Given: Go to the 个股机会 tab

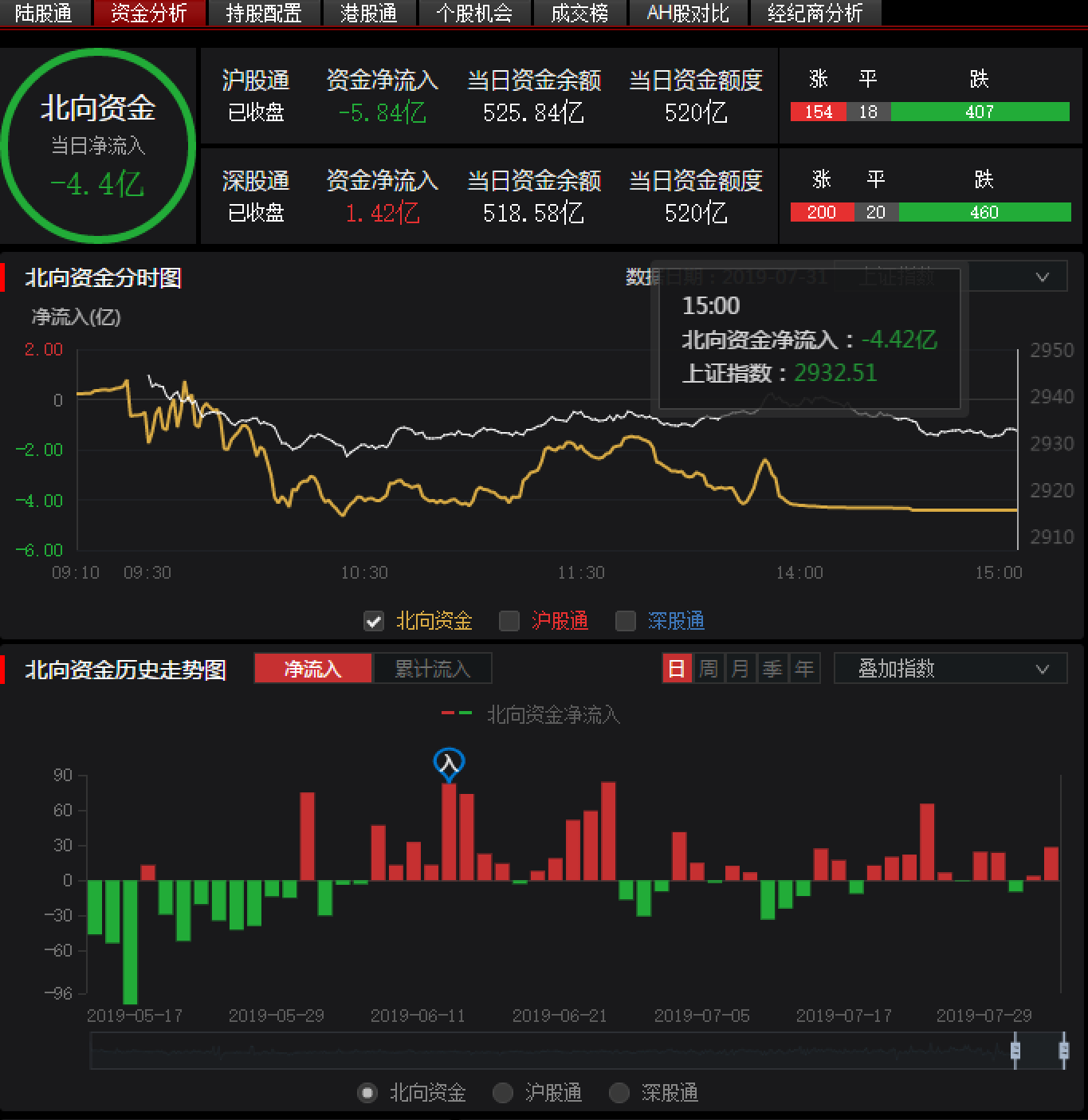Looking at the screenshot, I should click(474, 13).
